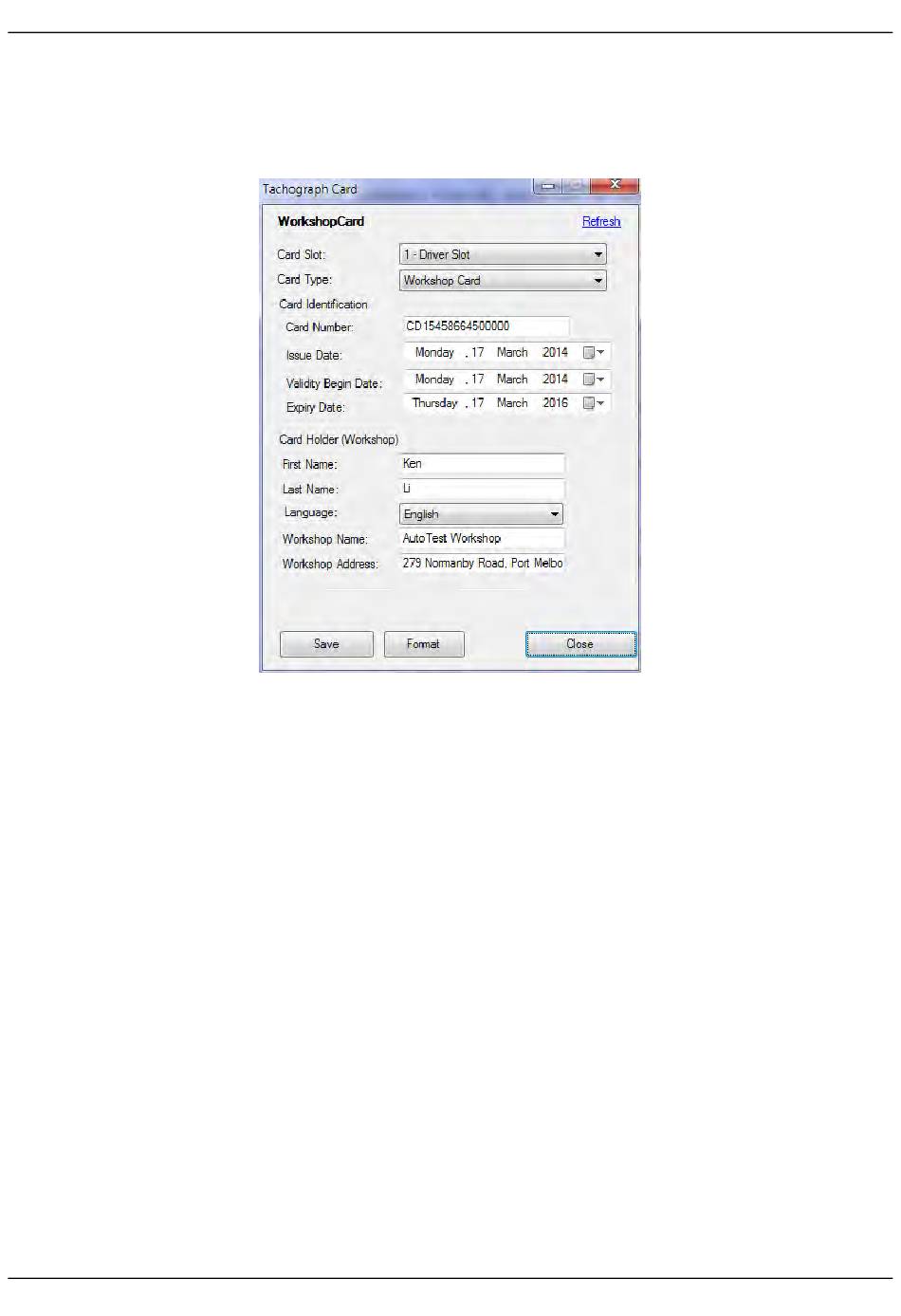Screen dimensions: 901x1316
Task: Open the Language dropdown showing English
Action: click(x=481, y=514)
